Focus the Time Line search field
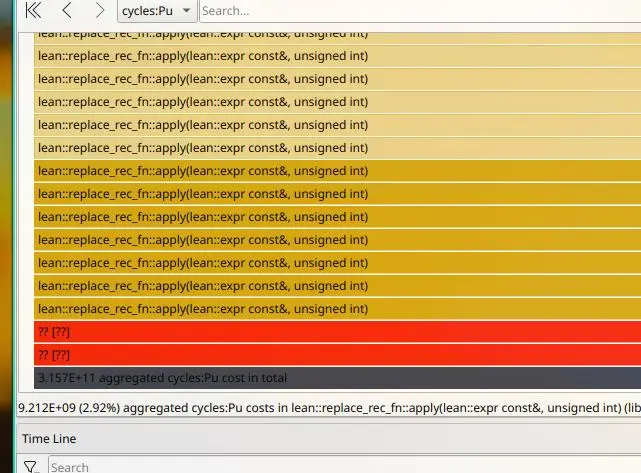The height and width of the screenshot is (473, 641). [340, 466]
